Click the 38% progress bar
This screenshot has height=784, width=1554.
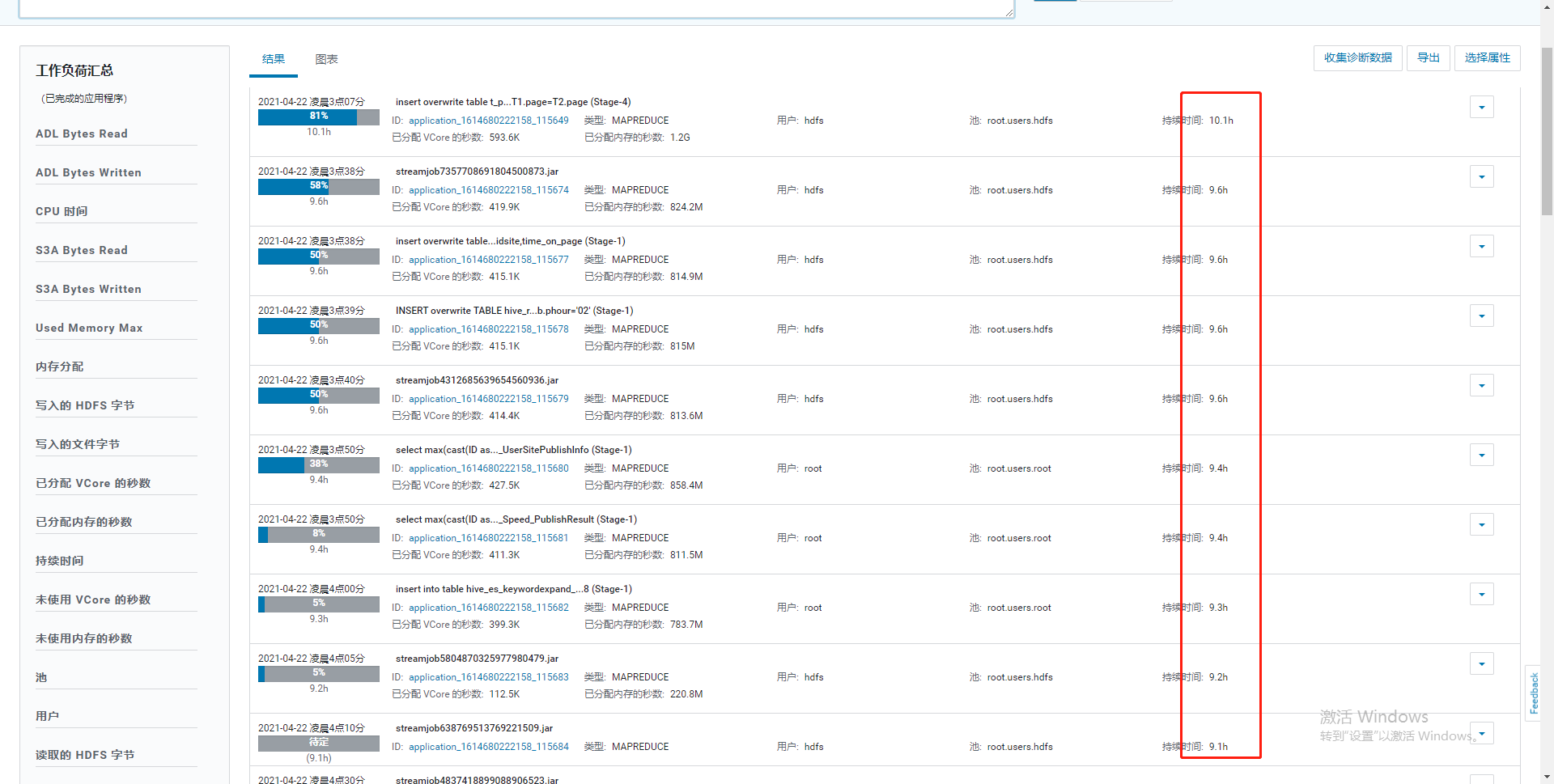point(319,464)
